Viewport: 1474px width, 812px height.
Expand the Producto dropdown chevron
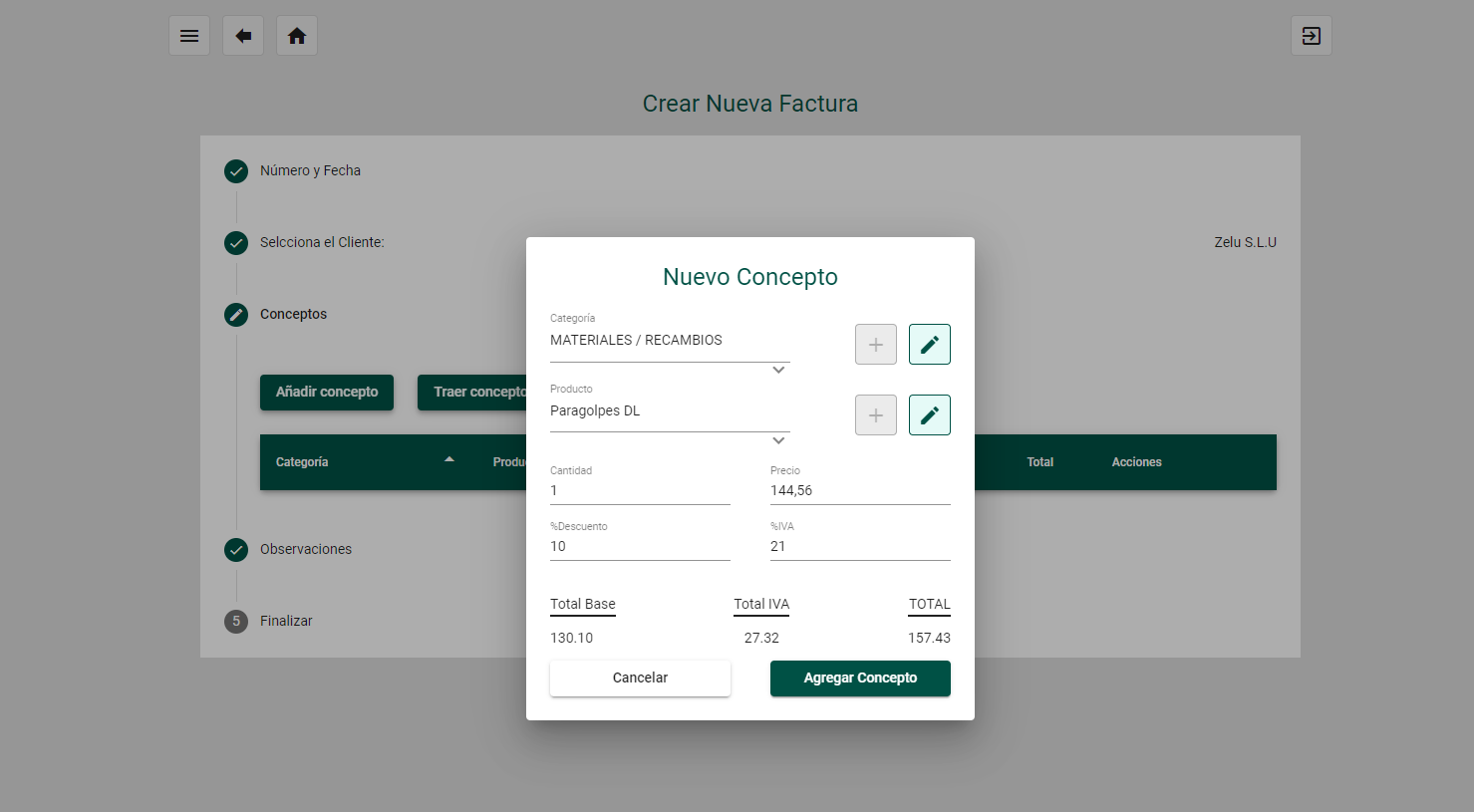coord(778,440)
